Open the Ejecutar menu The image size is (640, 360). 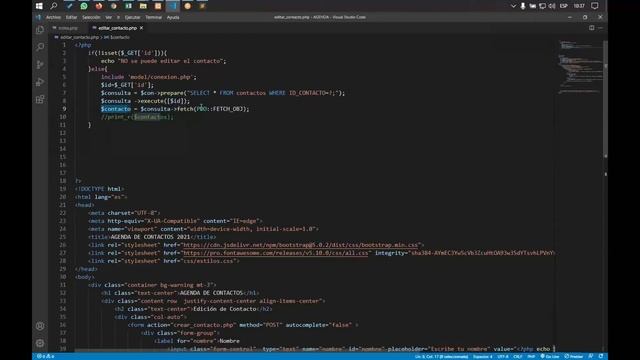(x=132, y=17)
